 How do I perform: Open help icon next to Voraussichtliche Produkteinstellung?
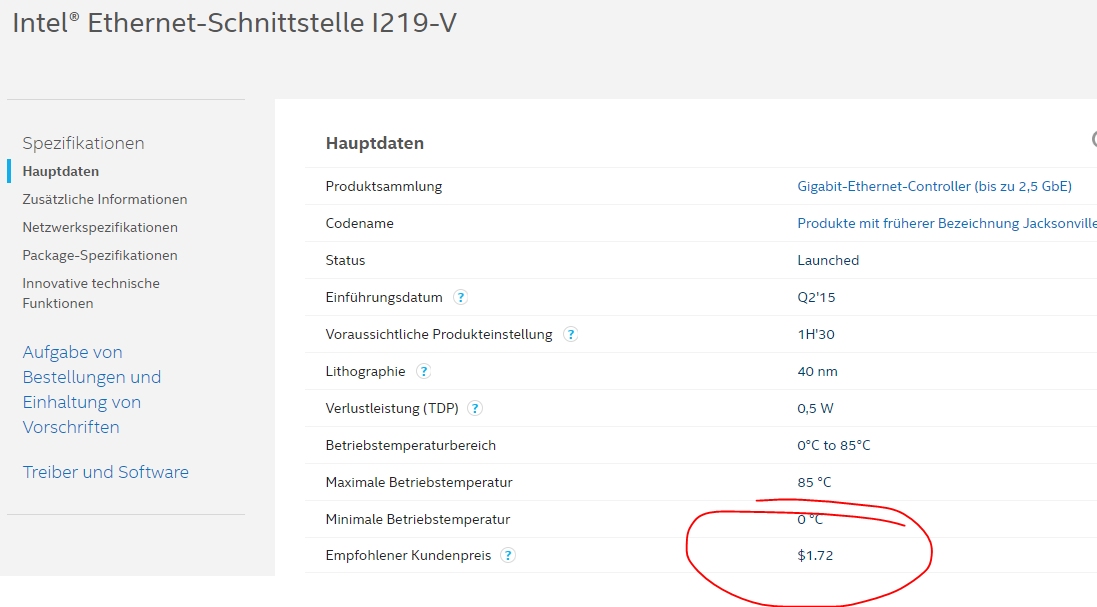click(571, 334)
